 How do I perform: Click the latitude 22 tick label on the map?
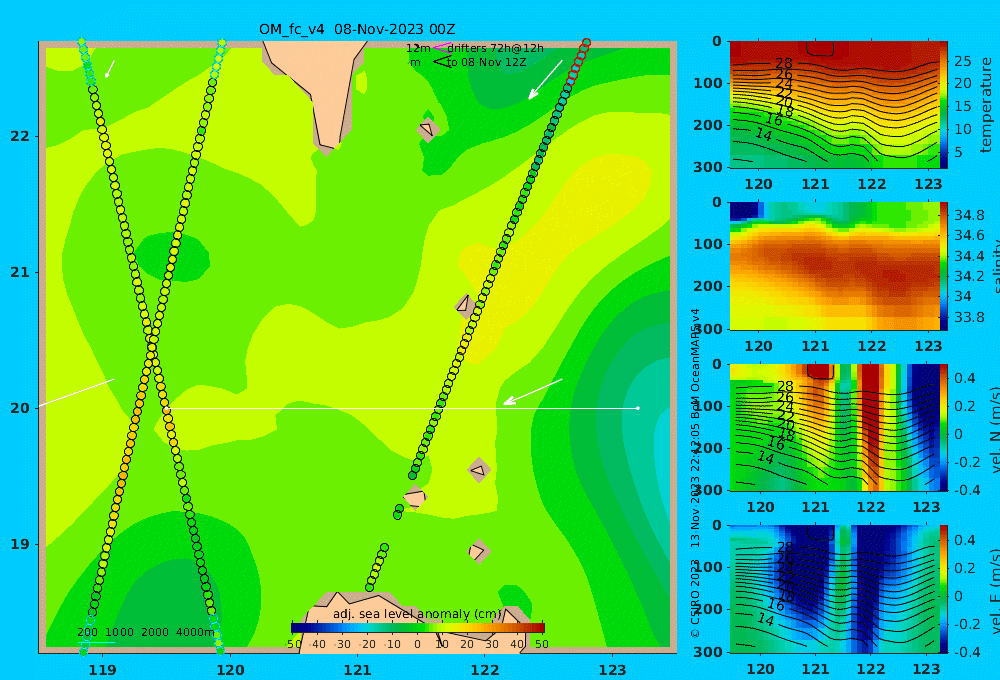click(20, 136)
